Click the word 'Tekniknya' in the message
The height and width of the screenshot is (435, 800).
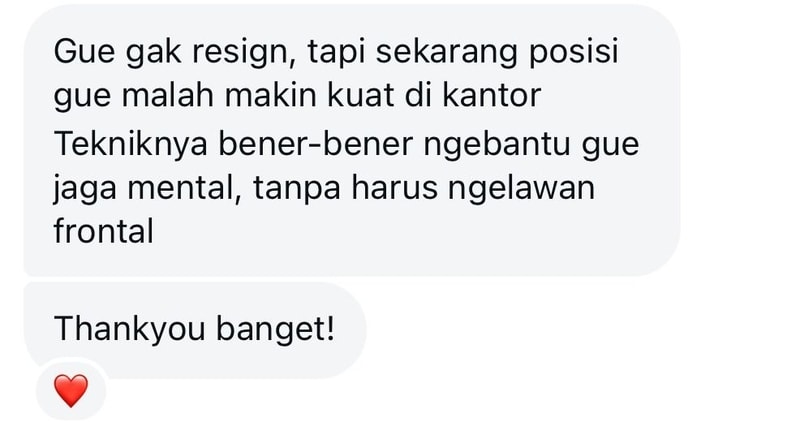click(x=131, y=144)
